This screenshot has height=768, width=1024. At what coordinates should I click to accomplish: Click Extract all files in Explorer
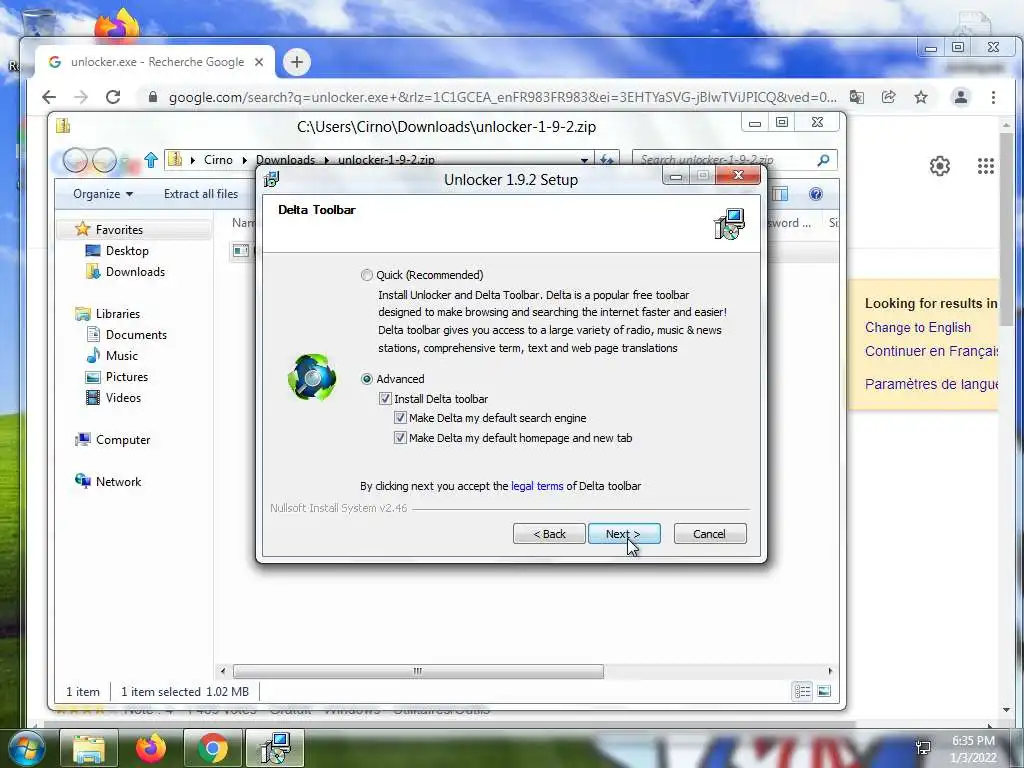(201, 194)
